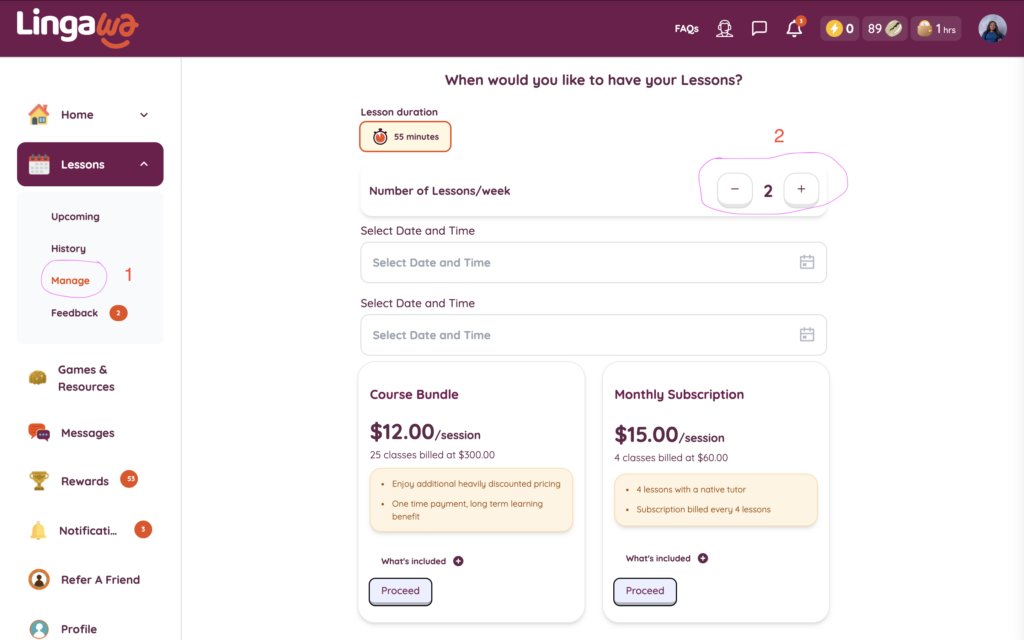Expand the Home menu chevron

click(144, 115)
